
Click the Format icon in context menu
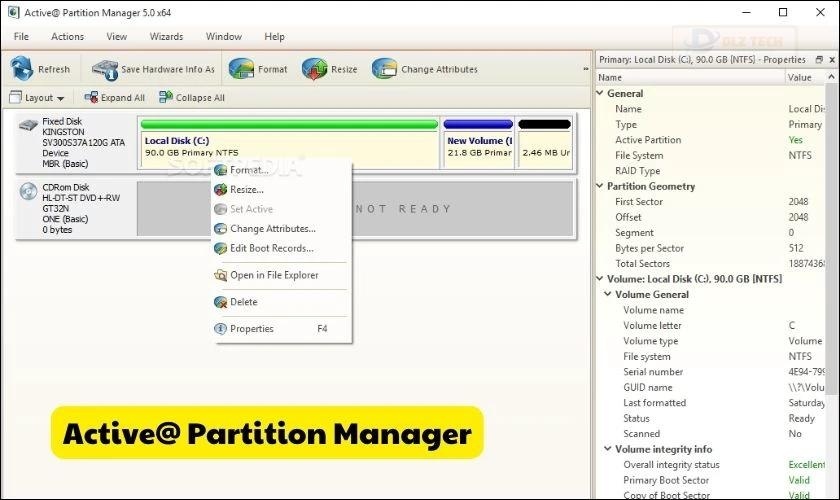[220, 170]
